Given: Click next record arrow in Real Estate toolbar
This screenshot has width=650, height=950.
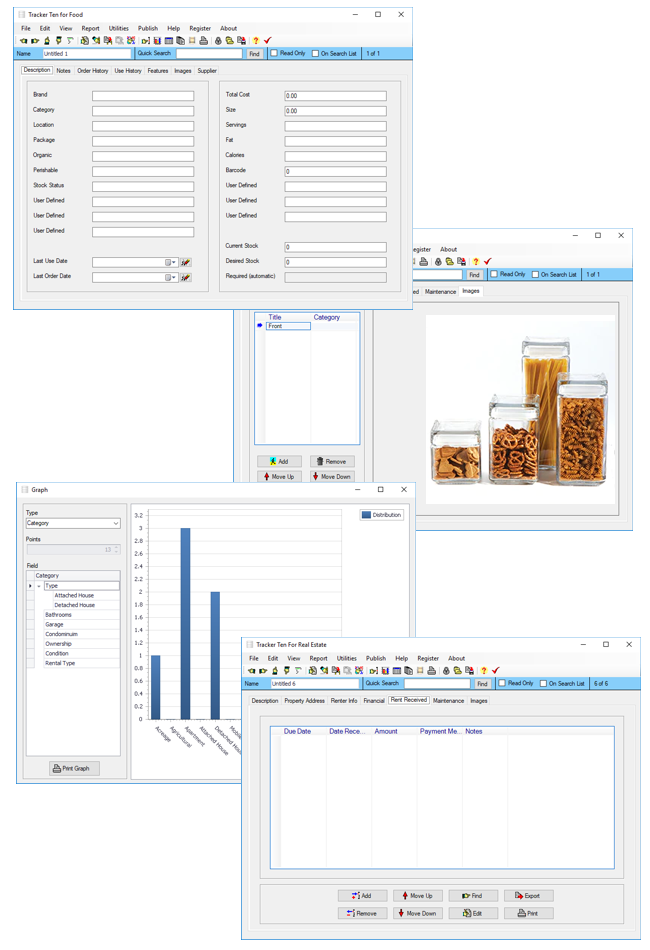Looking at the screenshot, I should (263, 671).
